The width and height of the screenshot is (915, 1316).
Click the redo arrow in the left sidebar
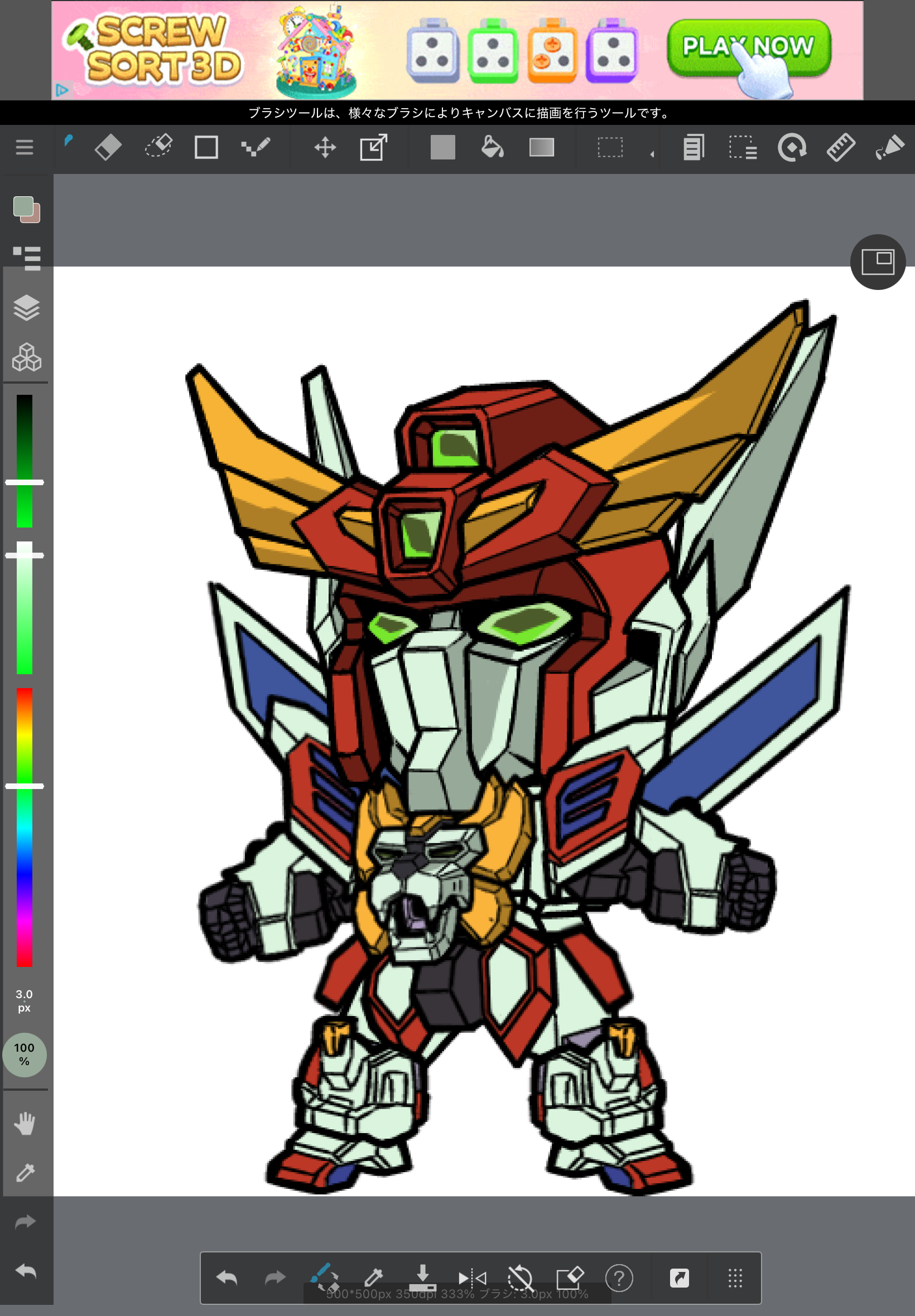click(x=25, y=1223)
